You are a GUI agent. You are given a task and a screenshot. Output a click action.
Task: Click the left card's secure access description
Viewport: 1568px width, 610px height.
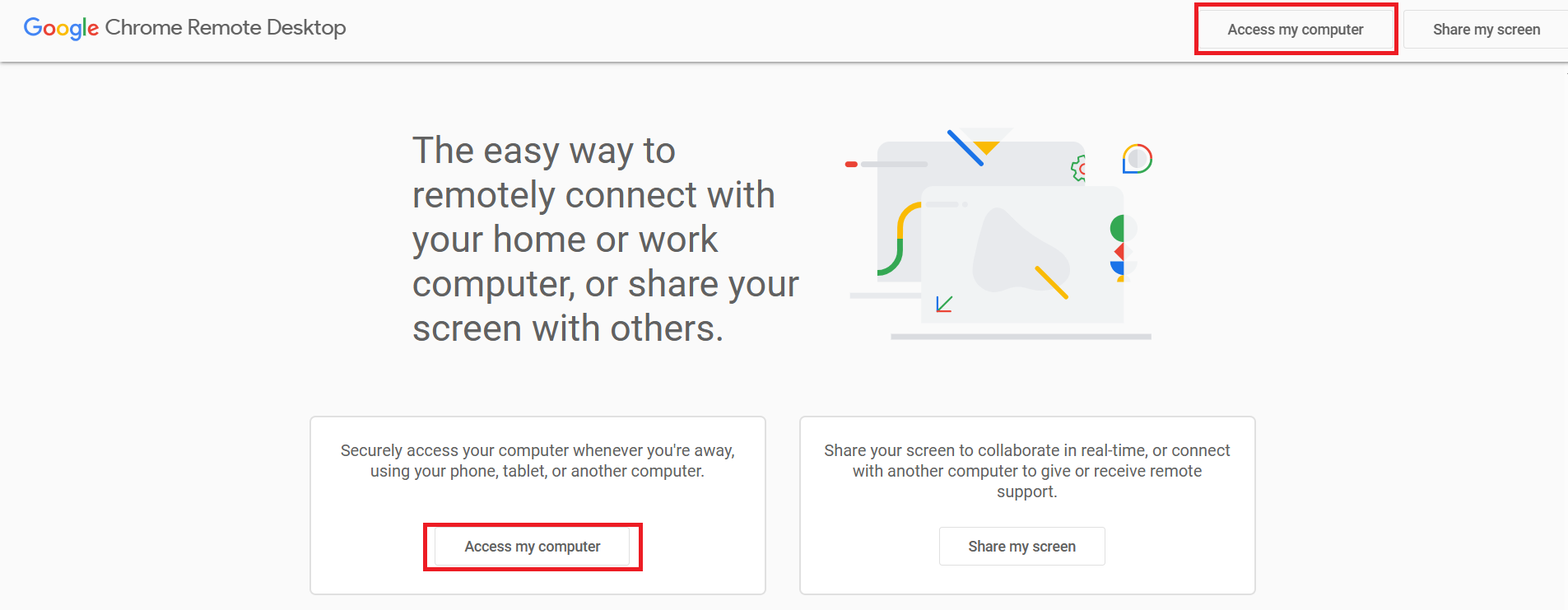(x=537, y=460)
